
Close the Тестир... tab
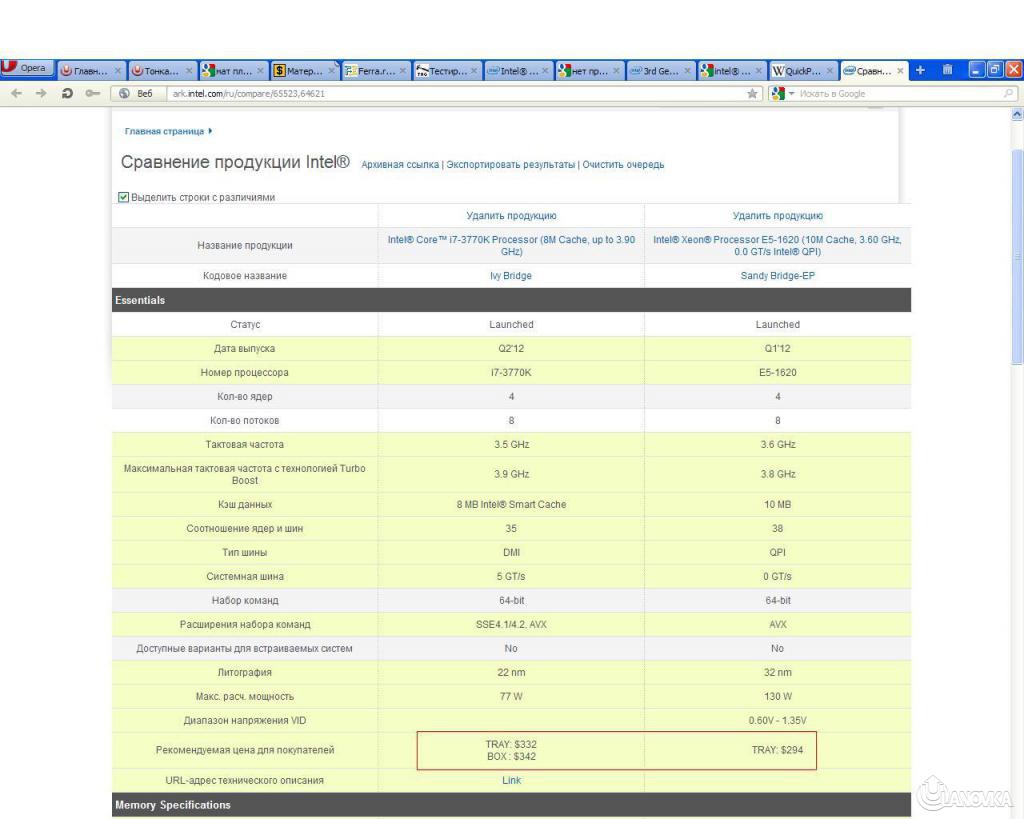473,71
